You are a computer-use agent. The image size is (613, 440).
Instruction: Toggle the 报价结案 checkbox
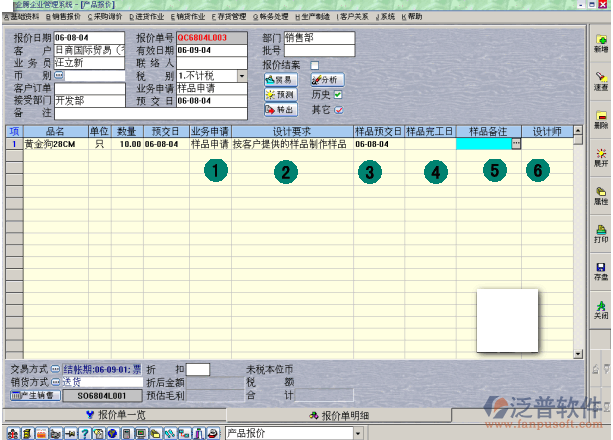(x=315, y=65)
